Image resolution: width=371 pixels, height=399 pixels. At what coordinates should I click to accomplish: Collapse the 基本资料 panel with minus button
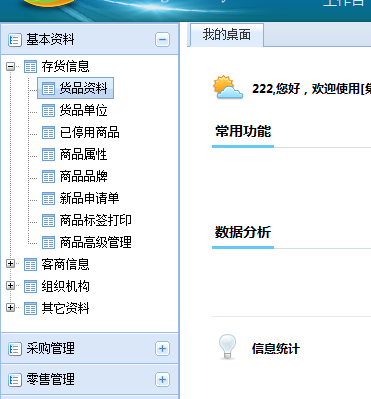(x=162, y=40)
